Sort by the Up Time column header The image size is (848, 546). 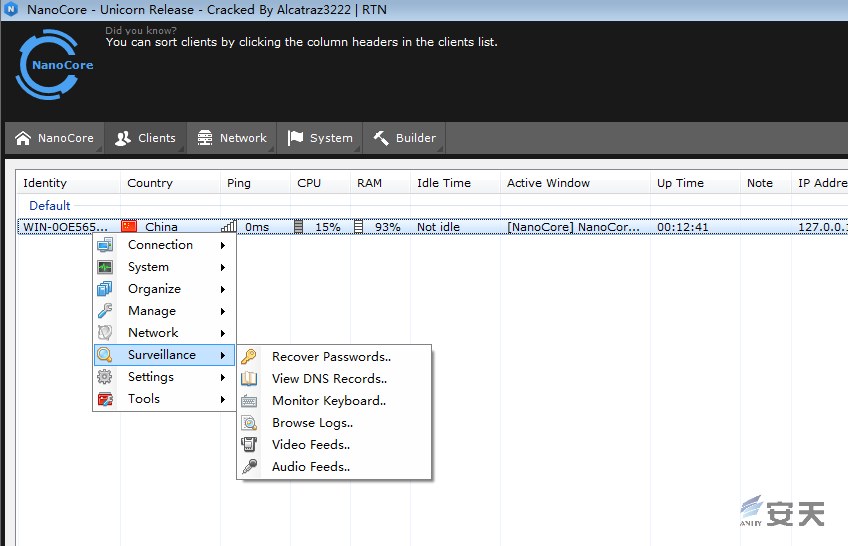tap(695, 183)
